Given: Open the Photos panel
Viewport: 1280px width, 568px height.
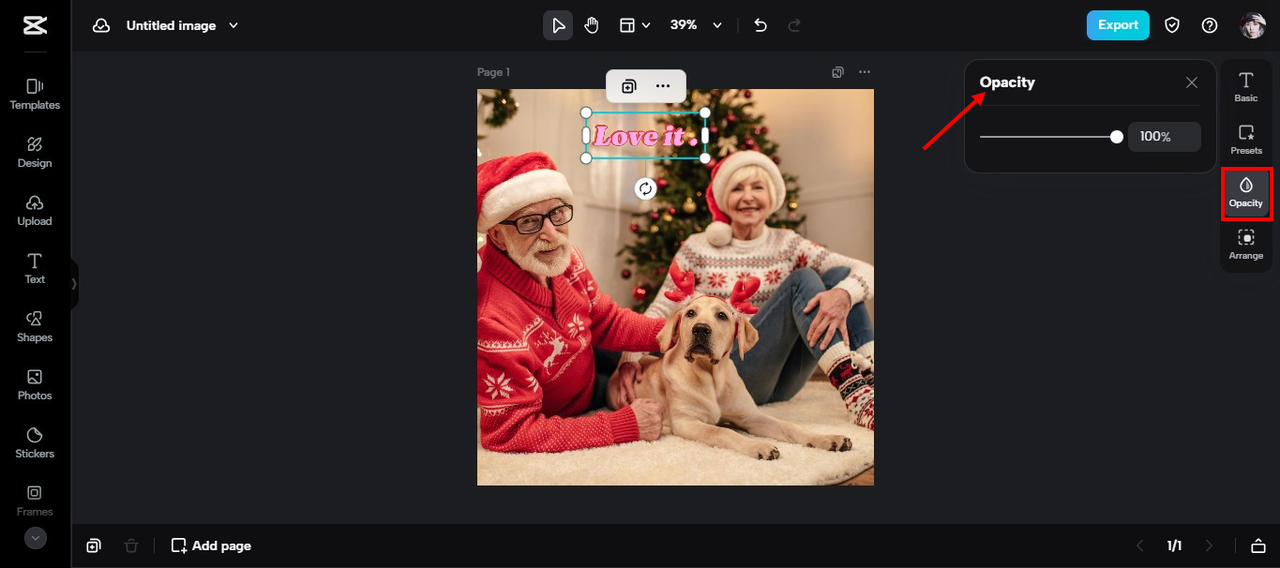Looking at the screenshot, I should [35, 384].
